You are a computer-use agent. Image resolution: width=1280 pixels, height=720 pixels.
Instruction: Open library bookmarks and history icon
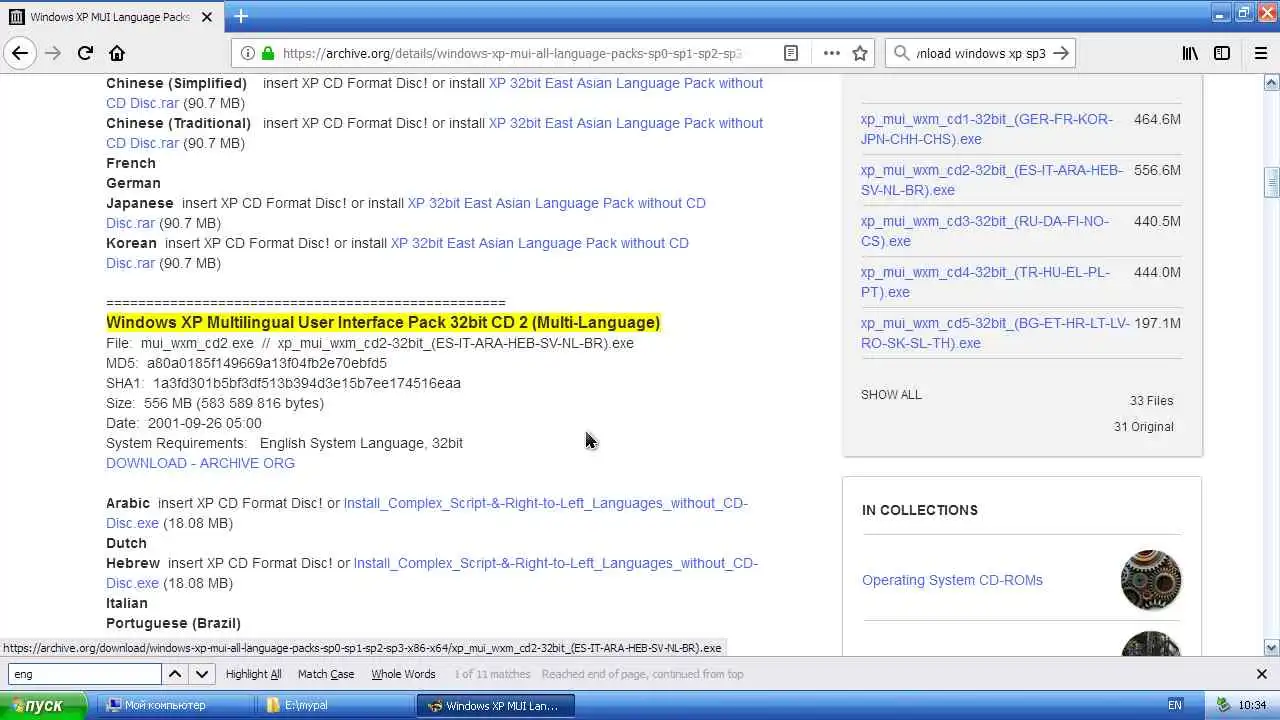1190,53
